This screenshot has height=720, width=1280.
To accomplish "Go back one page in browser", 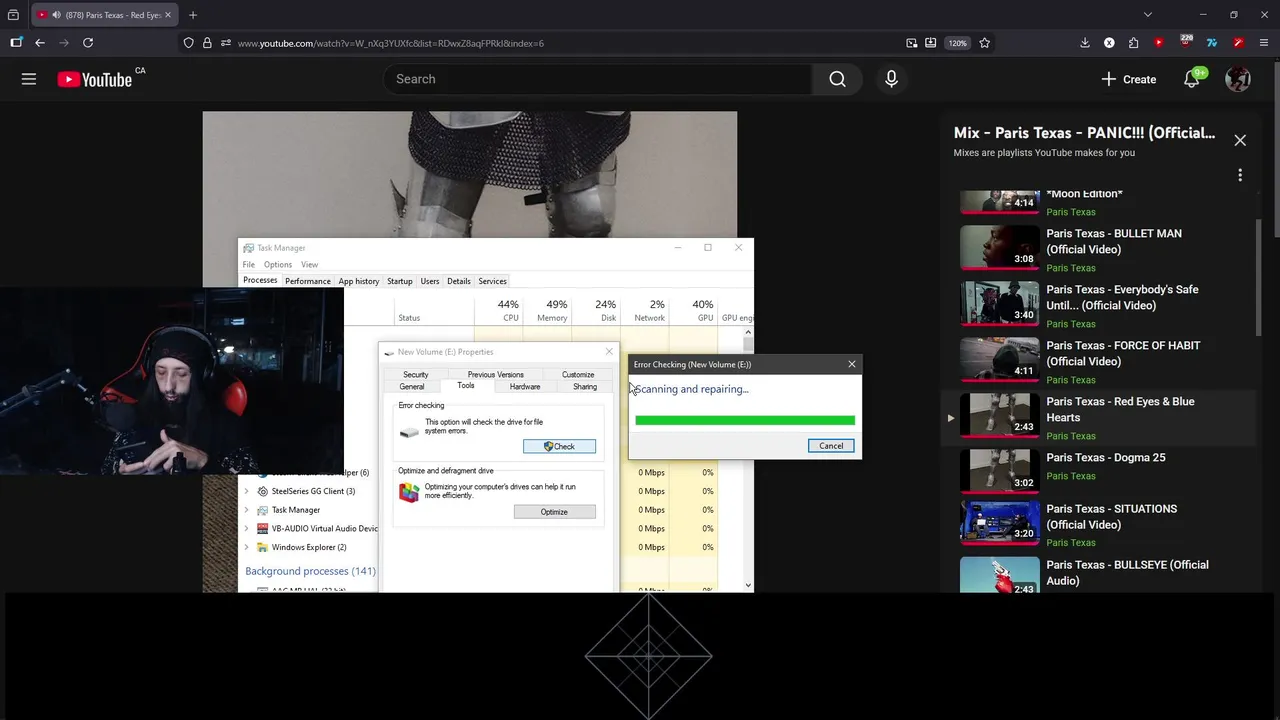I will pyautogui.click(x=40, y=43).
